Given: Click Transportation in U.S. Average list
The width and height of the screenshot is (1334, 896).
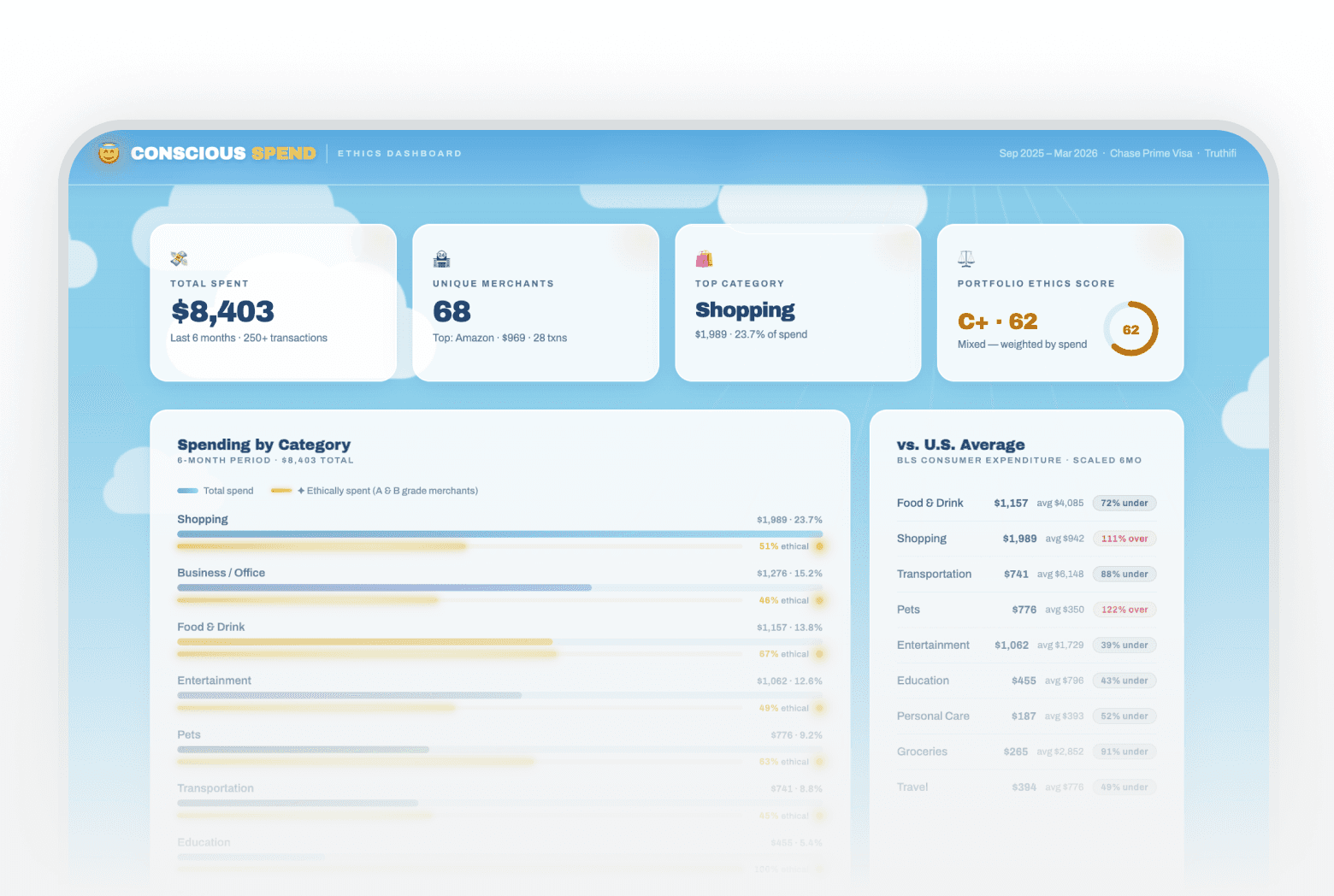Looking at the screenshot, I should click(x=934, y=575).
